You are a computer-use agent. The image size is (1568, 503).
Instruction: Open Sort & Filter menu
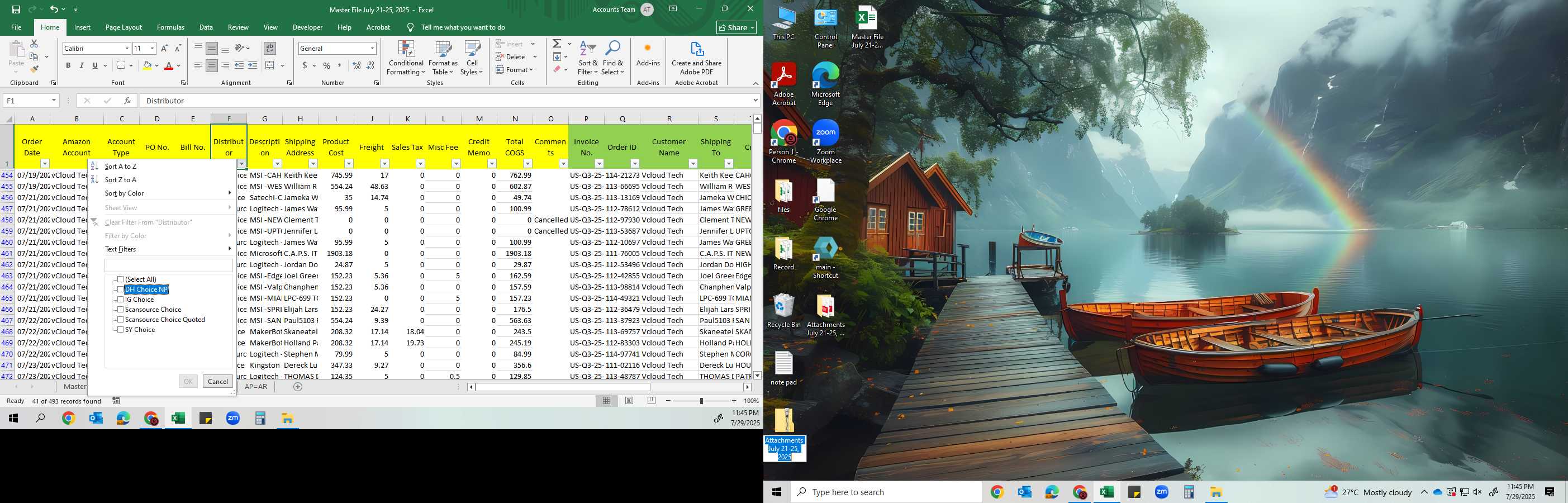(588, 59)
